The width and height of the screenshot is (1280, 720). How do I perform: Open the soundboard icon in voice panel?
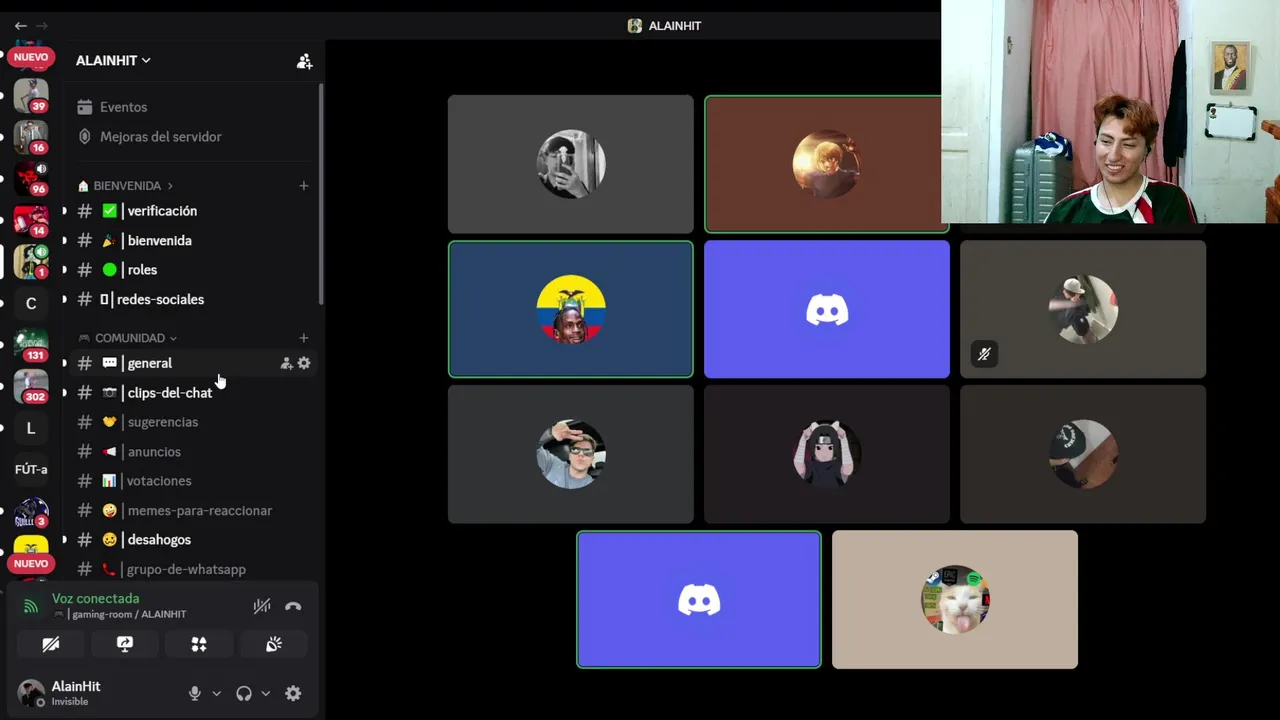[x=273, y=644]
